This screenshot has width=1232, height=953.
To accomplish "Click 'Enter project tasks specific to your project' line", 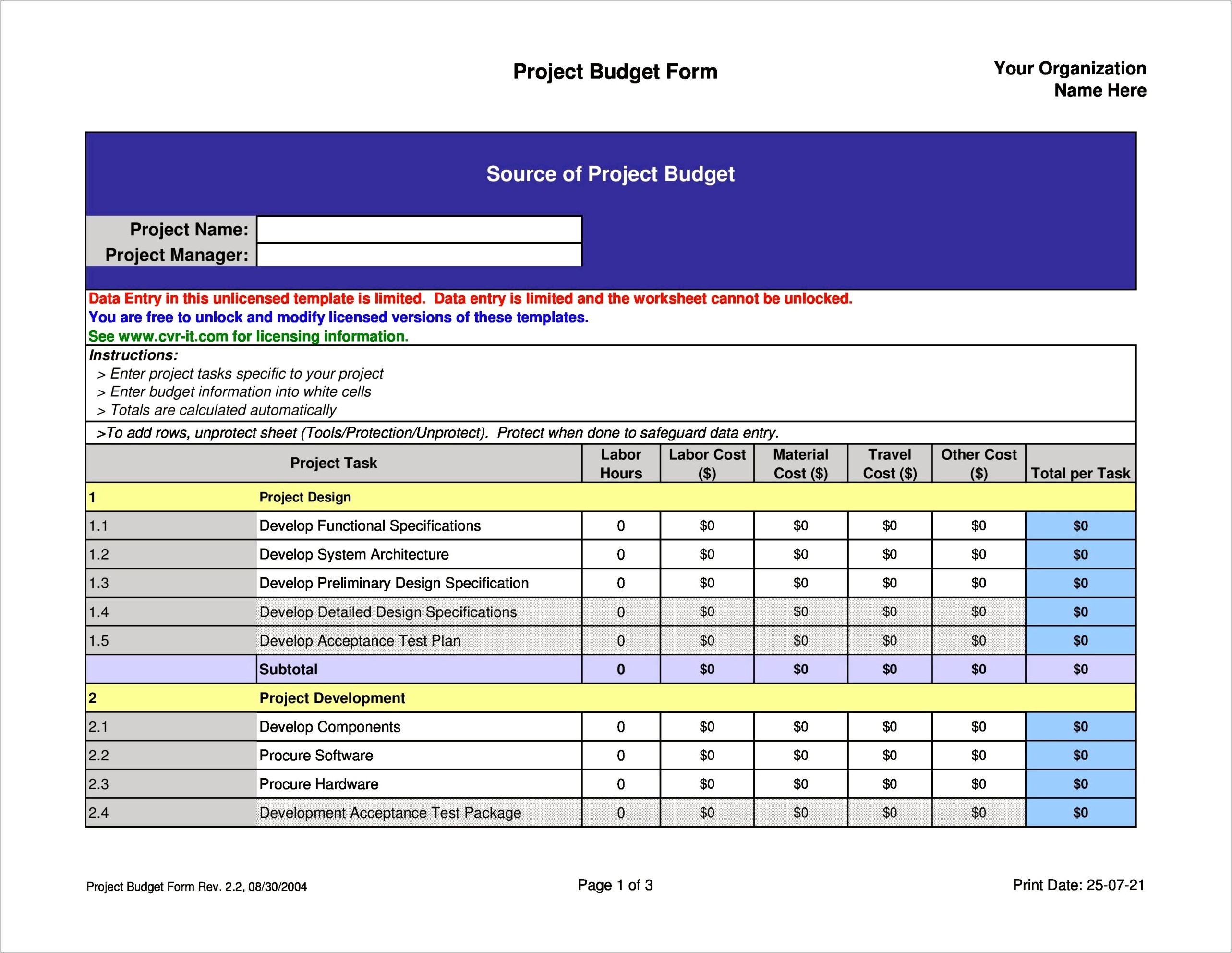I will pos(241,374).
